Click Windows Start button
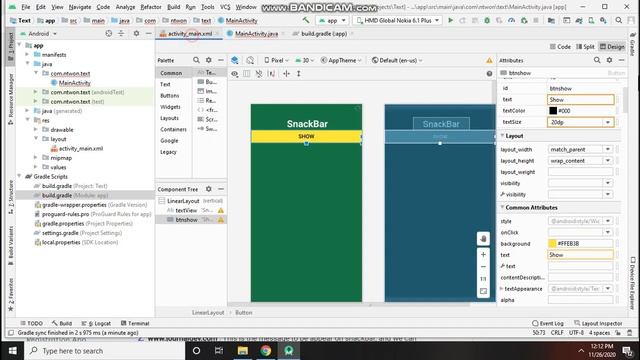This screenshot has width=640, height=360. tap(12, 351)
